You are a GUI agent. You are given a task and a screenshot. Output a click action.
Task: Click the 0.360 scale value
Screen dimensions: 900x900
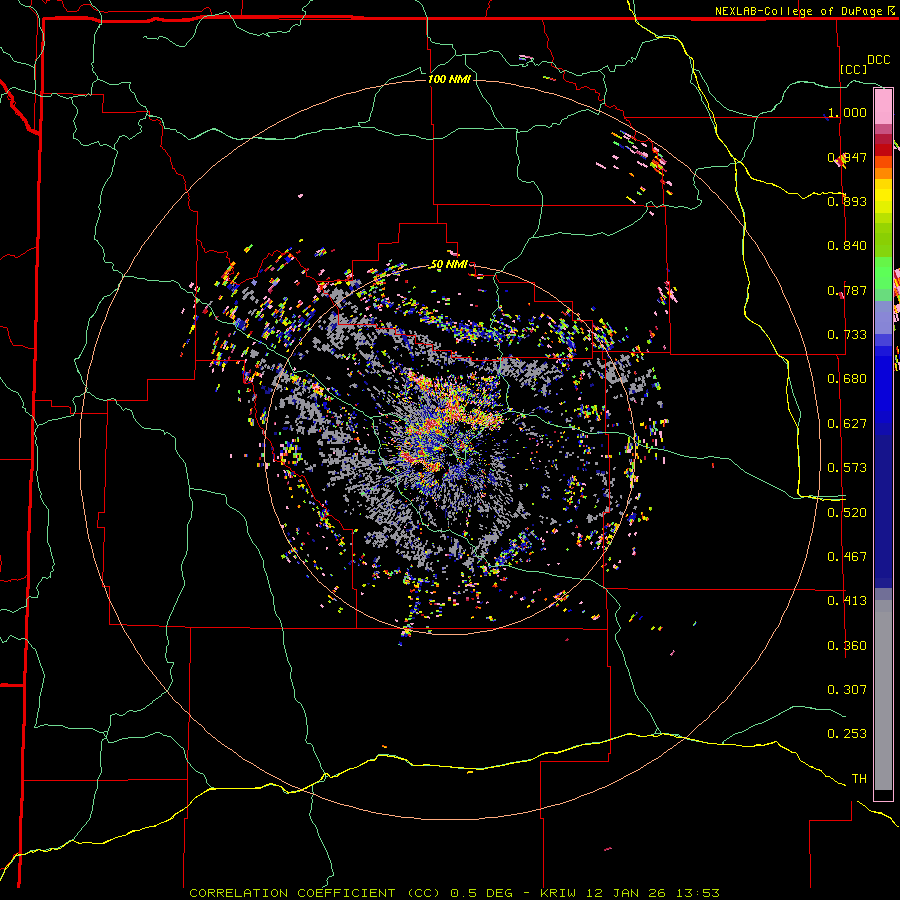tap(847, 646)
